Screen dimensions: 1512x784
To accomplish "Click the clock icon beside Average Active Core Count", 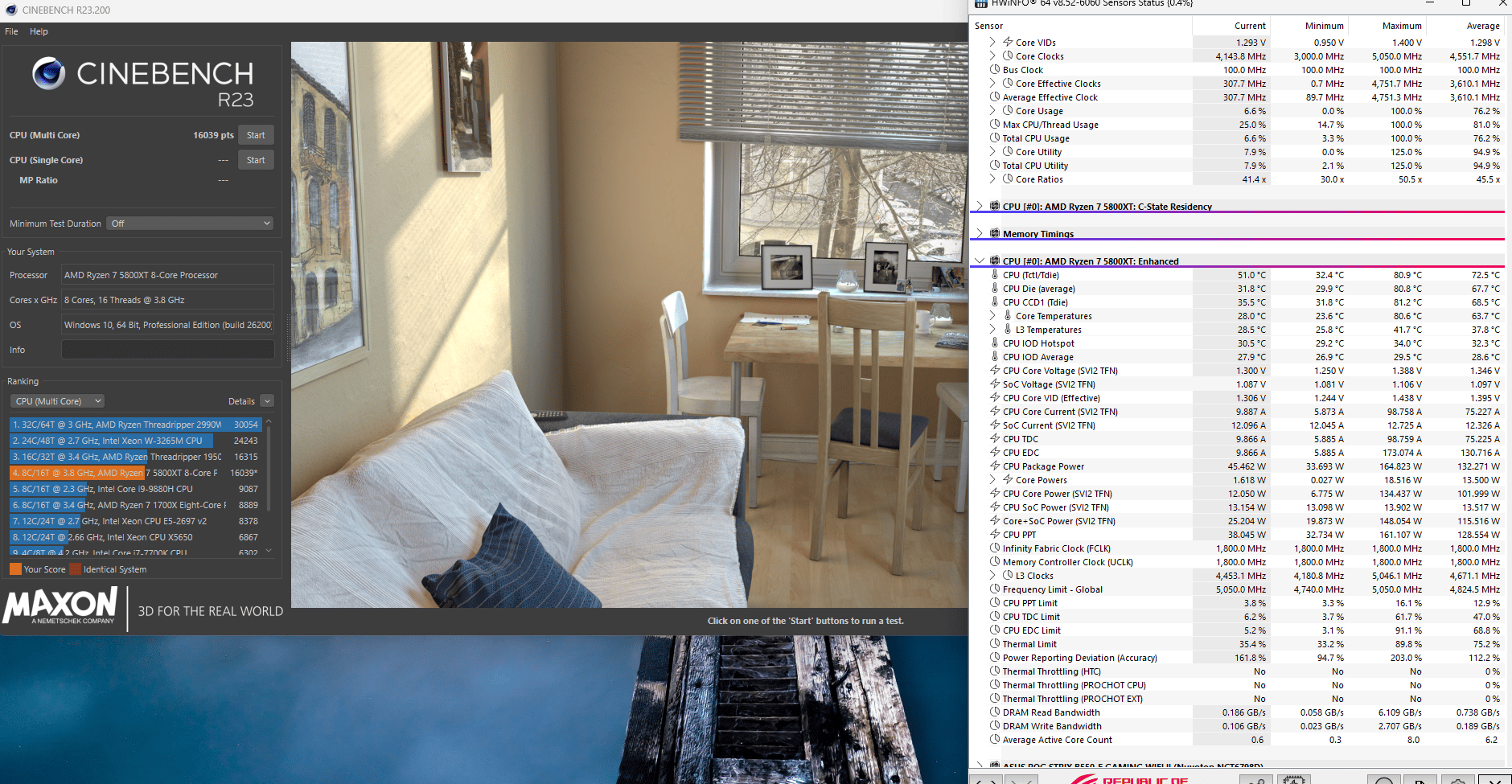I will (995, 740).
